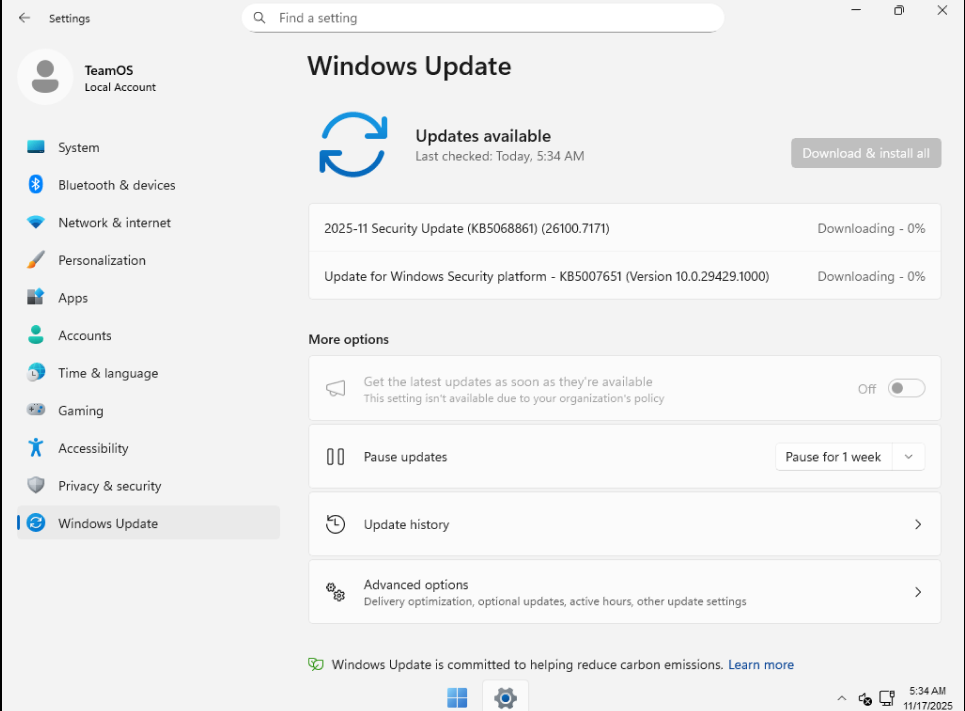Screen dimensions: 965x711
Task: Navigate to Accounts settings
Action: pos(148,335)
